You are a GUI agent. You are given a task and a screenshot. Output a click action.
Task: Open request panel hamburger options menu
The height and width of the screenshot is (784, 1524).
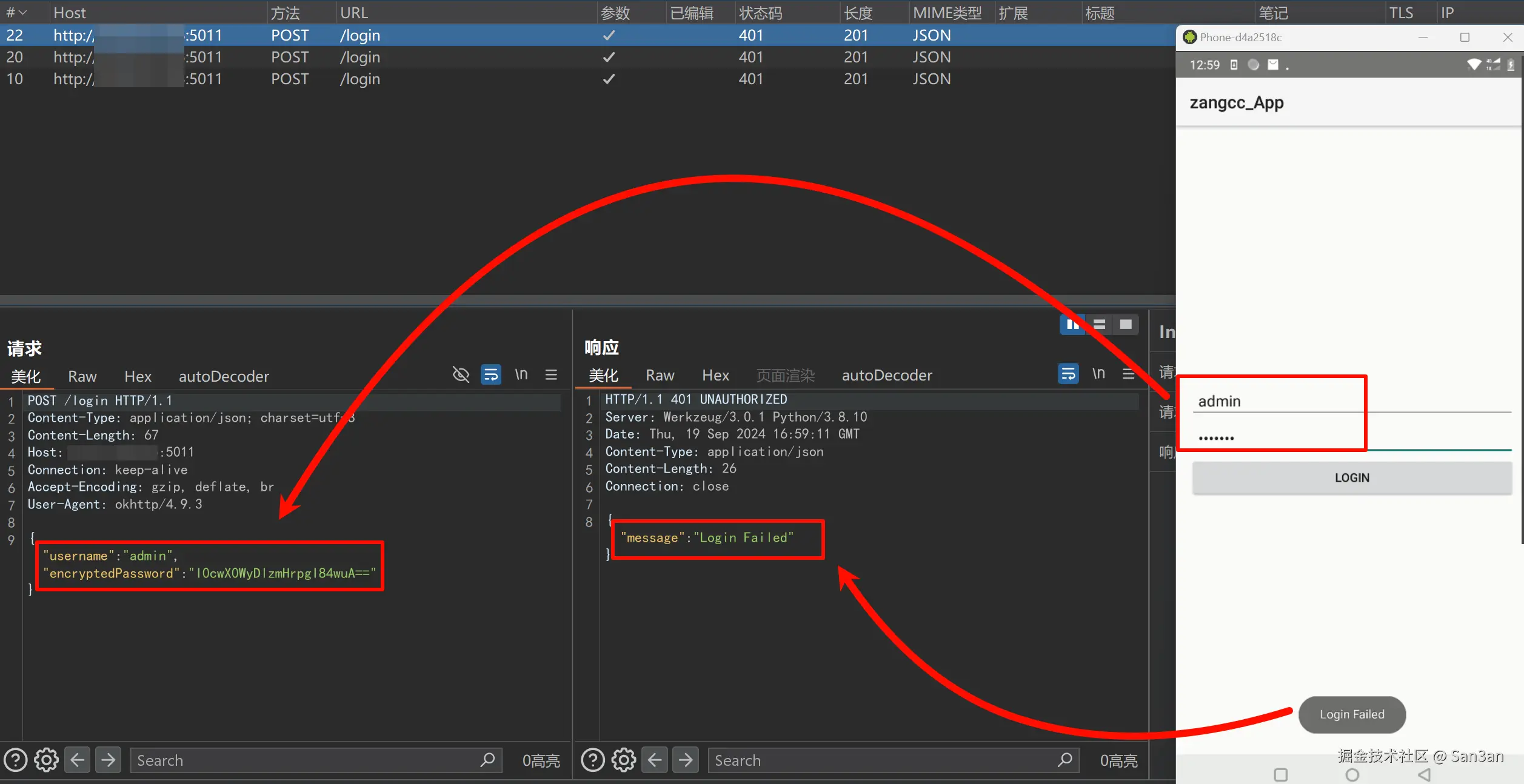(551, 375)
